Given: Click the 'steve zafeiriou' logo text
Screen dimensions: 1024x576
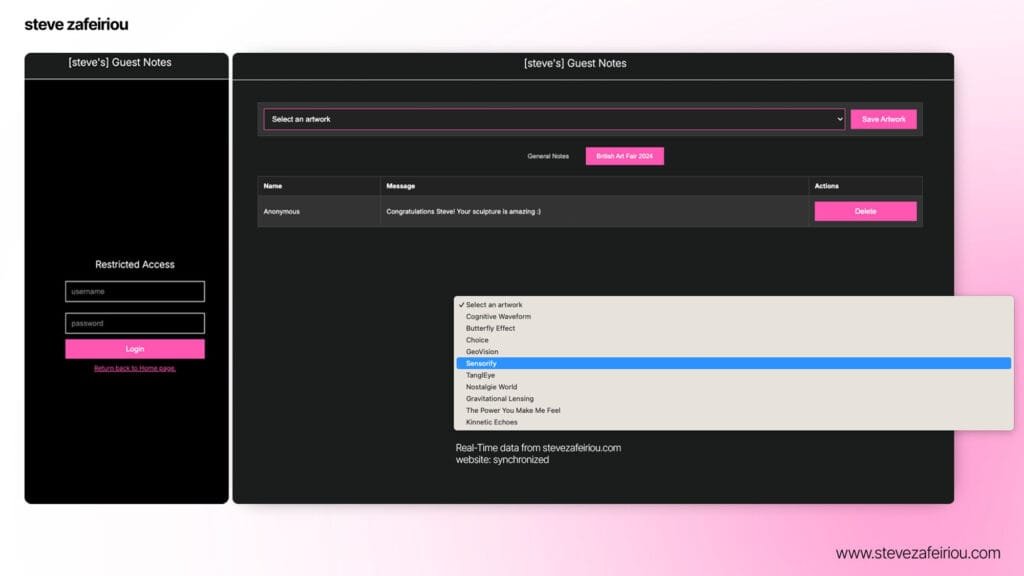Looking at the screenshot, I should [x=76, y=25].
